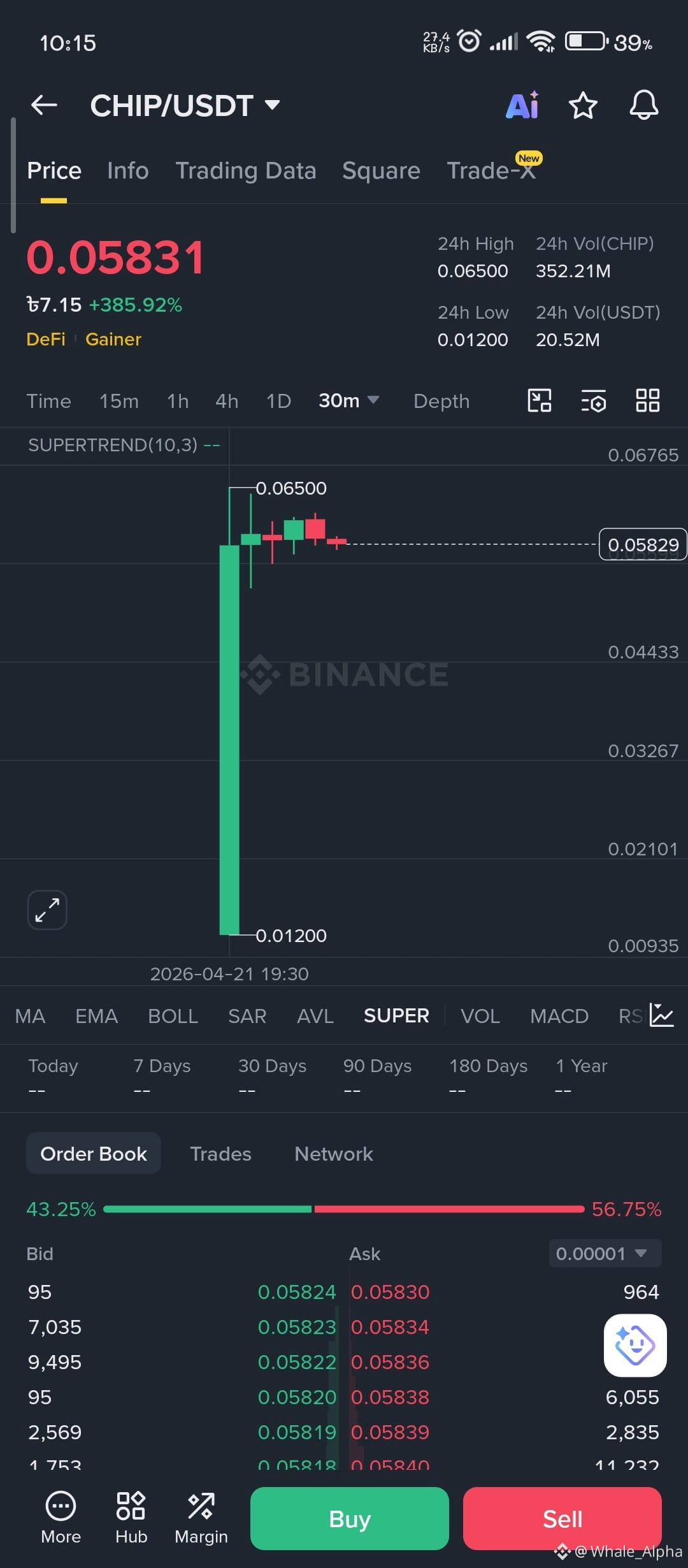Tap the chart drawing tools icon
Viewport: 688px width, 1568px height.
click(x=540, y=401)
